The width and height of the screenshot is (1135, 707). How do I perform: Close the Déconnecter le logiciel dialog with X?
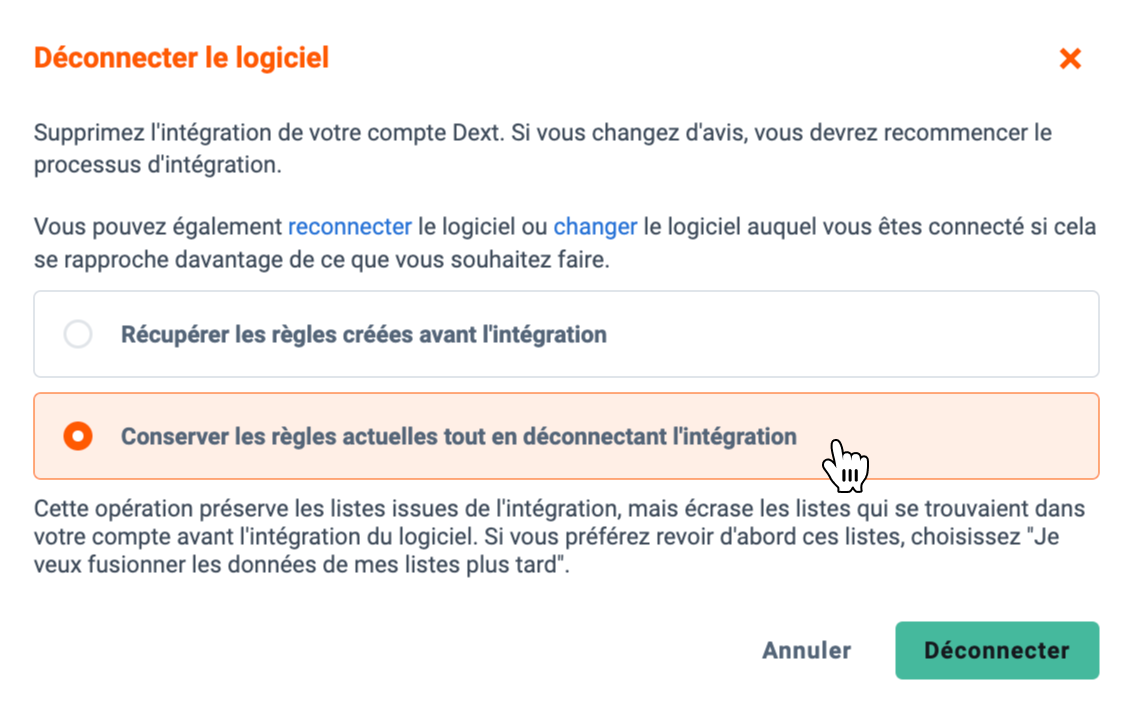tap(1070, 59)
